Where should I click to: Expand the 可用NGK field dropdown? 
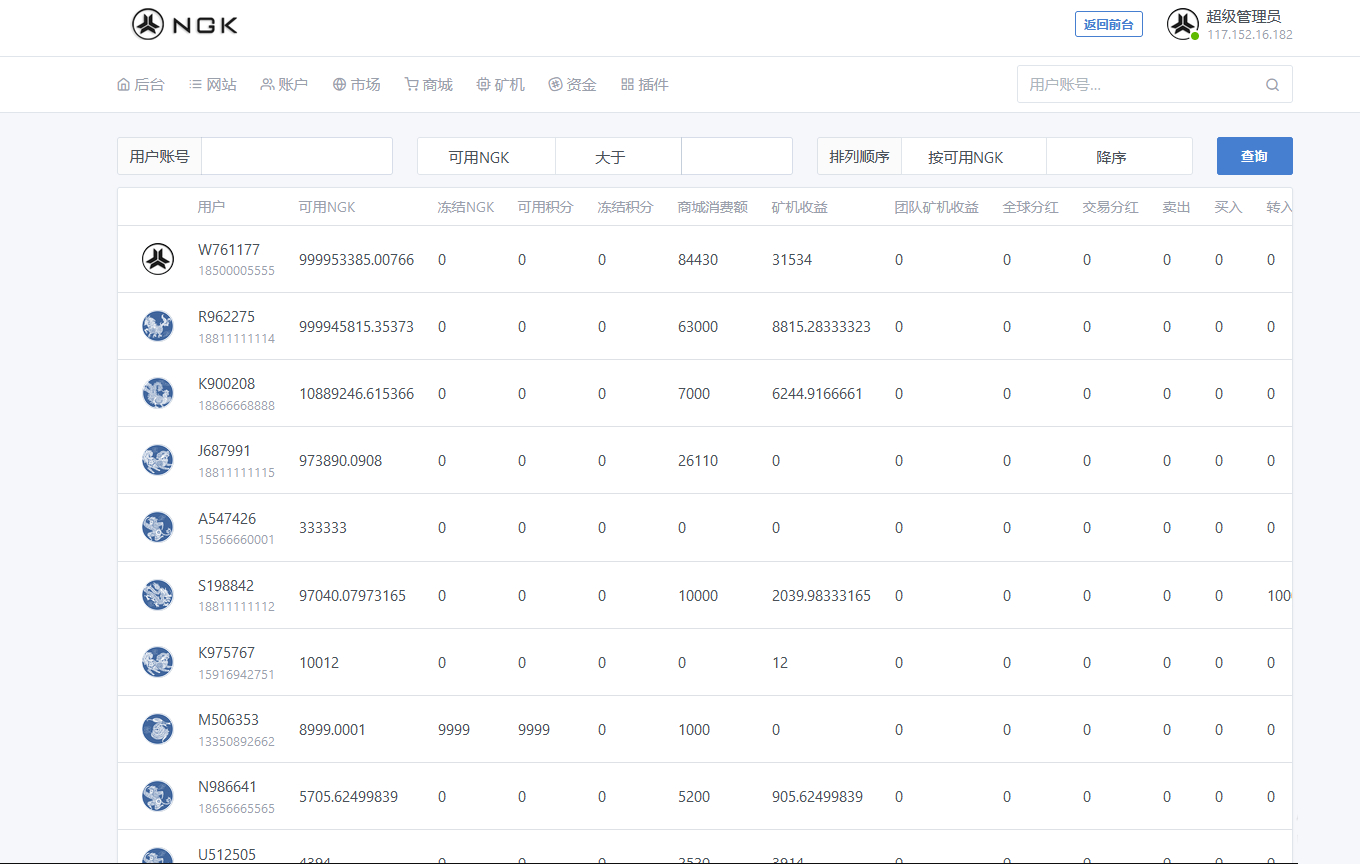tap(486, 157)
